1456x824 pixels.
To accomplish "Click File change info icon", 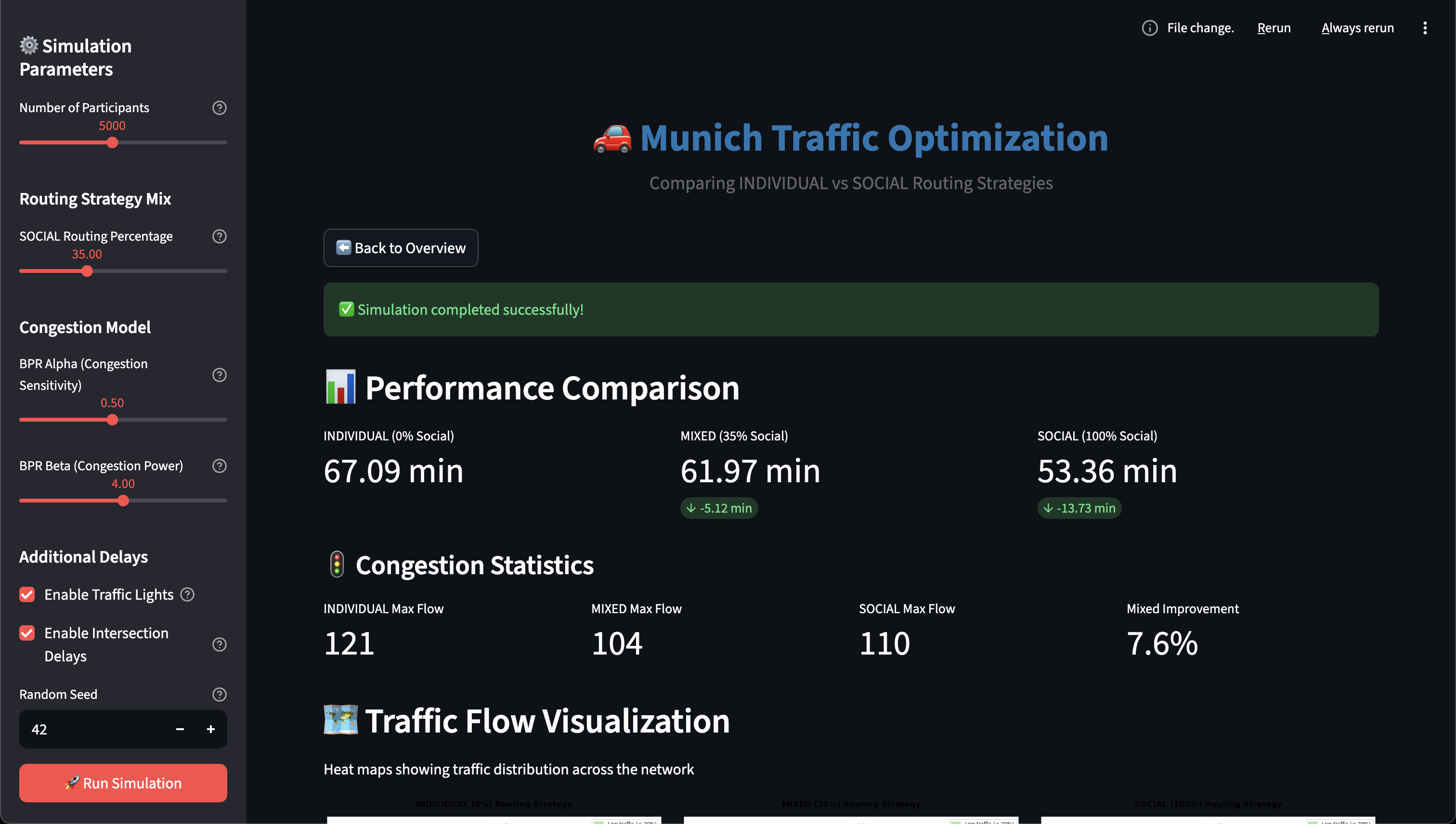I will tap(1149, 28).
